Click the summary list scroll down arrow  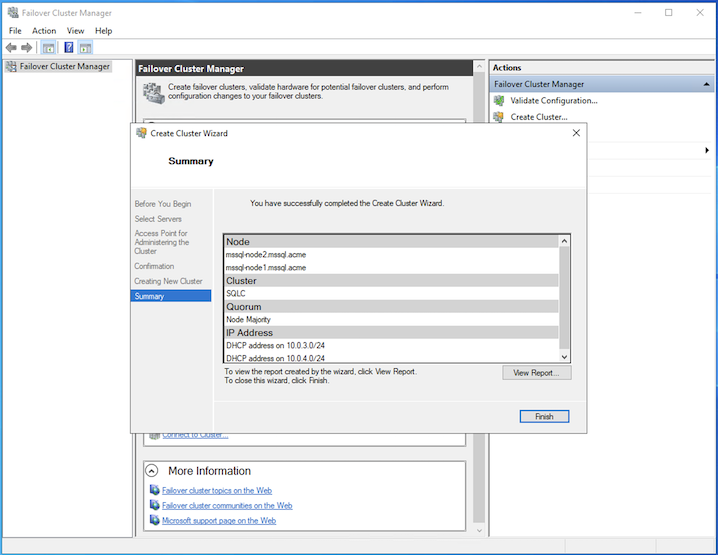click(x=564, y=357)
